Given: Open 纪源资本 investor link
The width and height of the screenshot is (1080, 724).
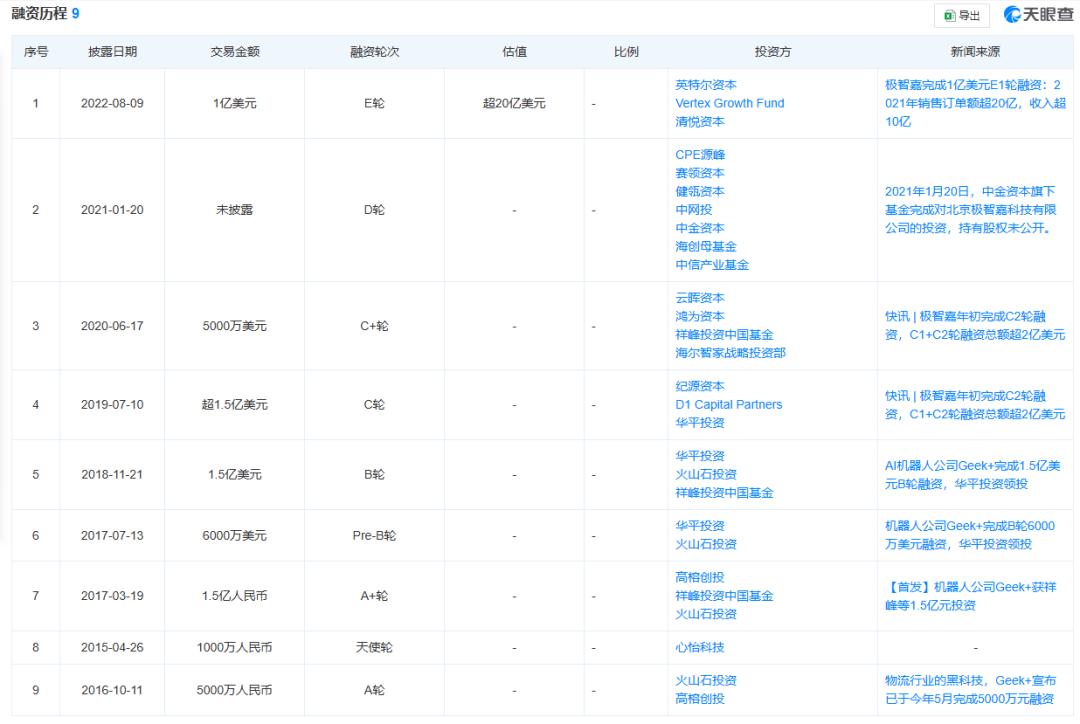Looking at the screenshot, I should (x=699, y=386).
